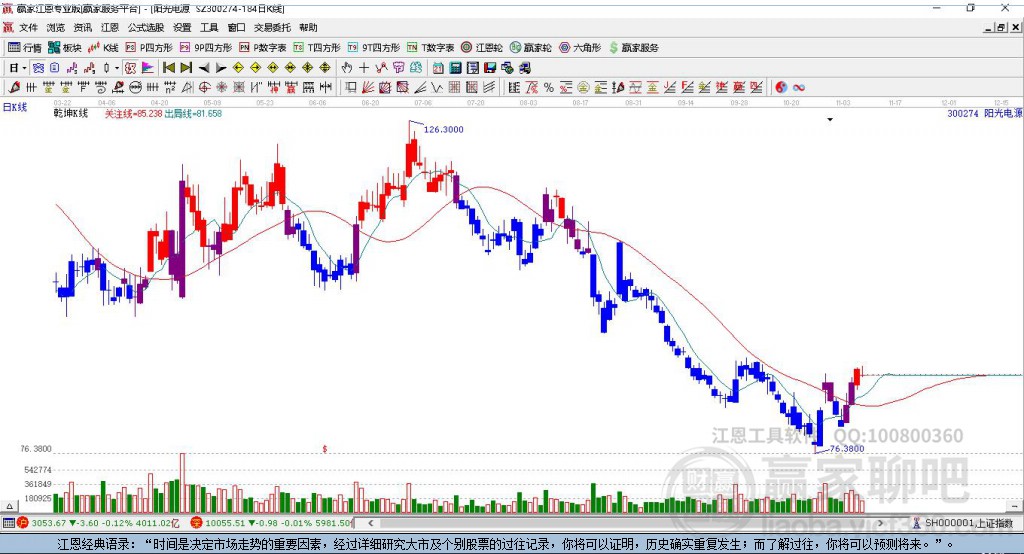
Task: Click the 76.3800 low price label on chart
Action: tap(847, 449)
